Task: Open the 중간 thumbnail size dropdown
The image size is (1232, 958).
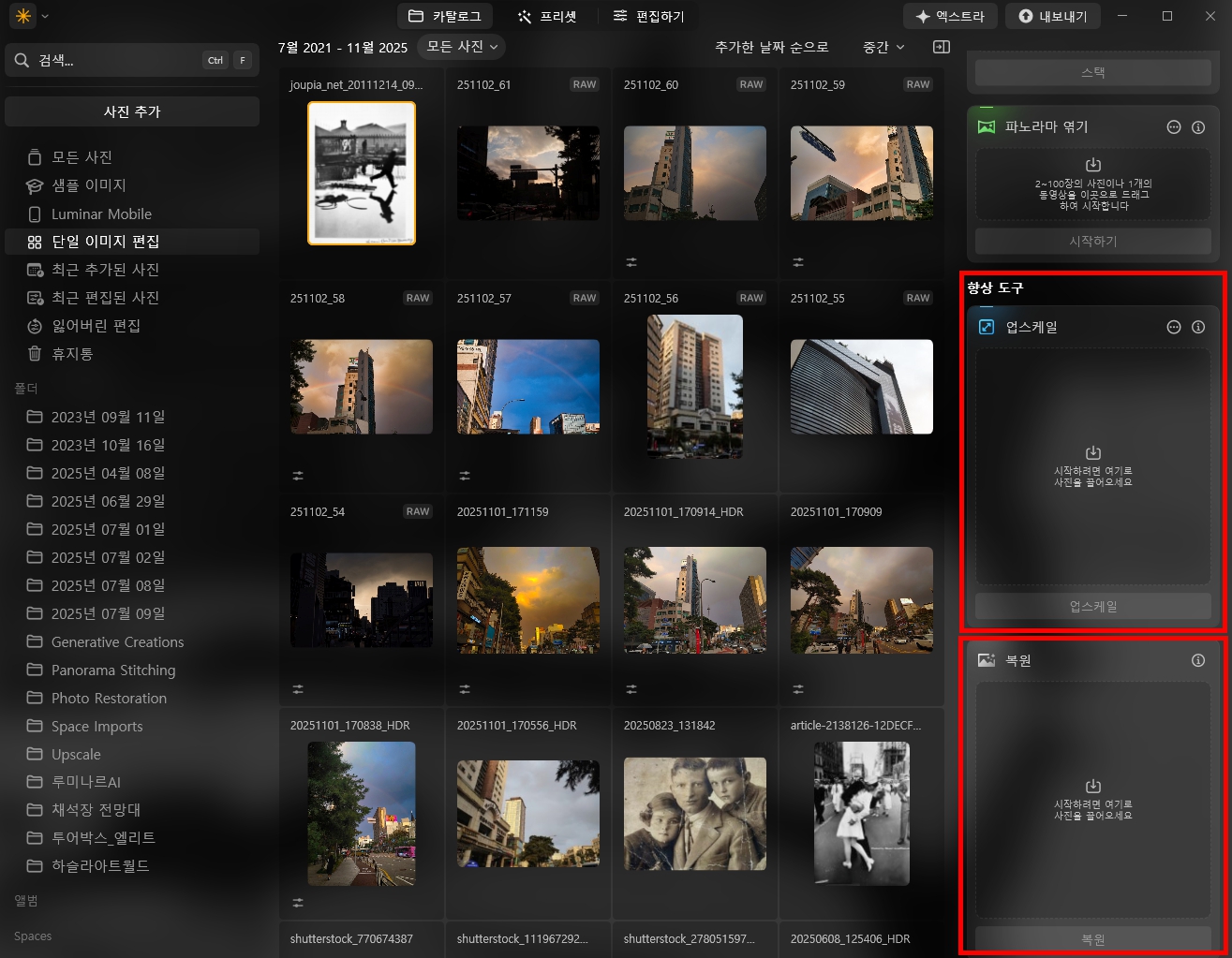Action: (x=883, y=47)
